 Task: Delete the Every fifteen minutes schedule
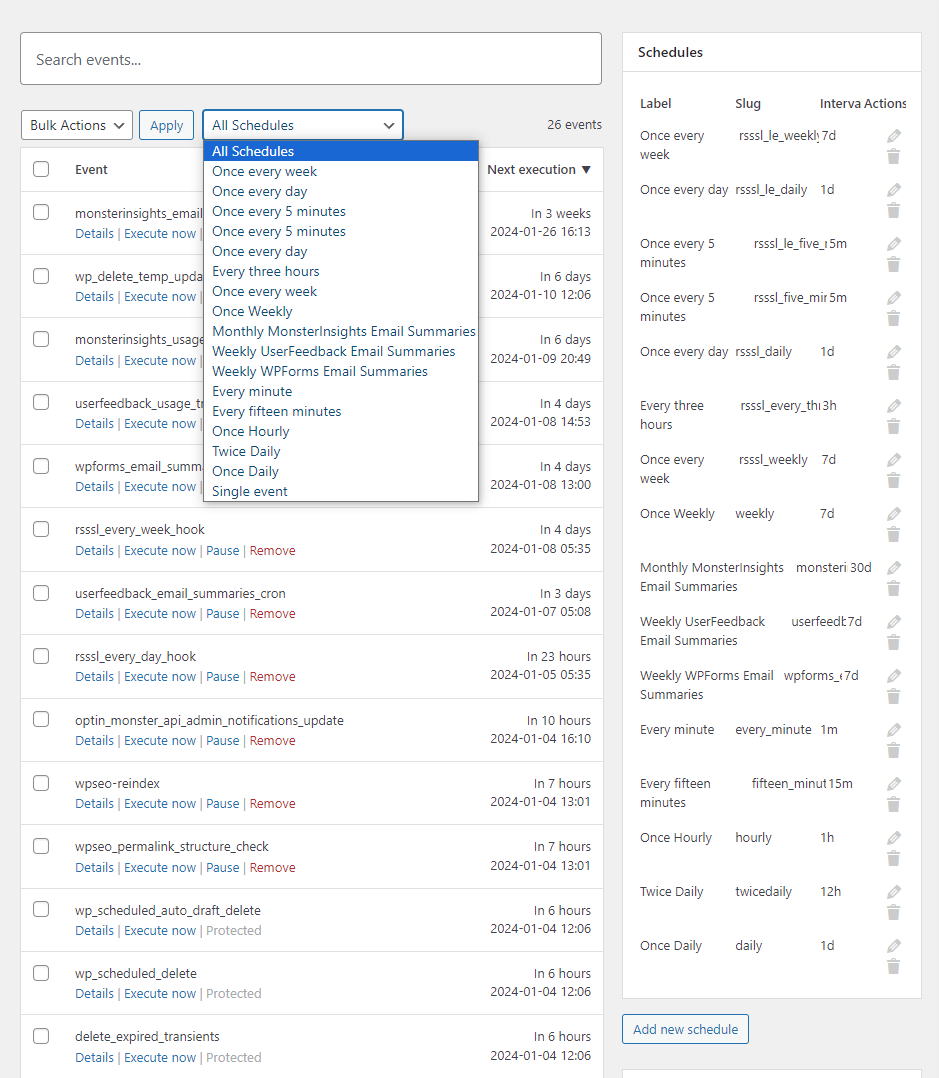tap(894, 804)
